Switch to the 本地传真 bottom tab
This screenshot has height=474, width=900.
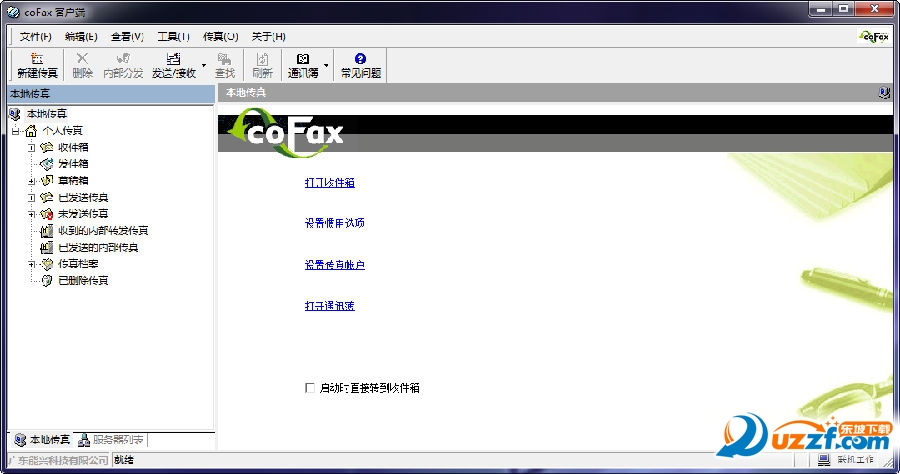(42, 440)
